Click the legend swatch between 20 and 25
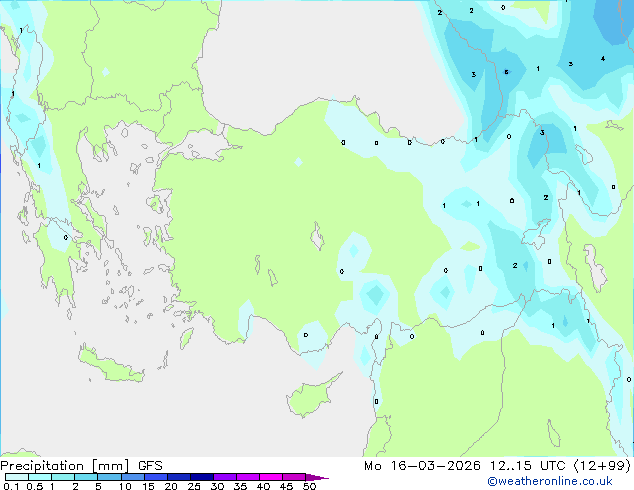634x490 pixels. [179, 477]
